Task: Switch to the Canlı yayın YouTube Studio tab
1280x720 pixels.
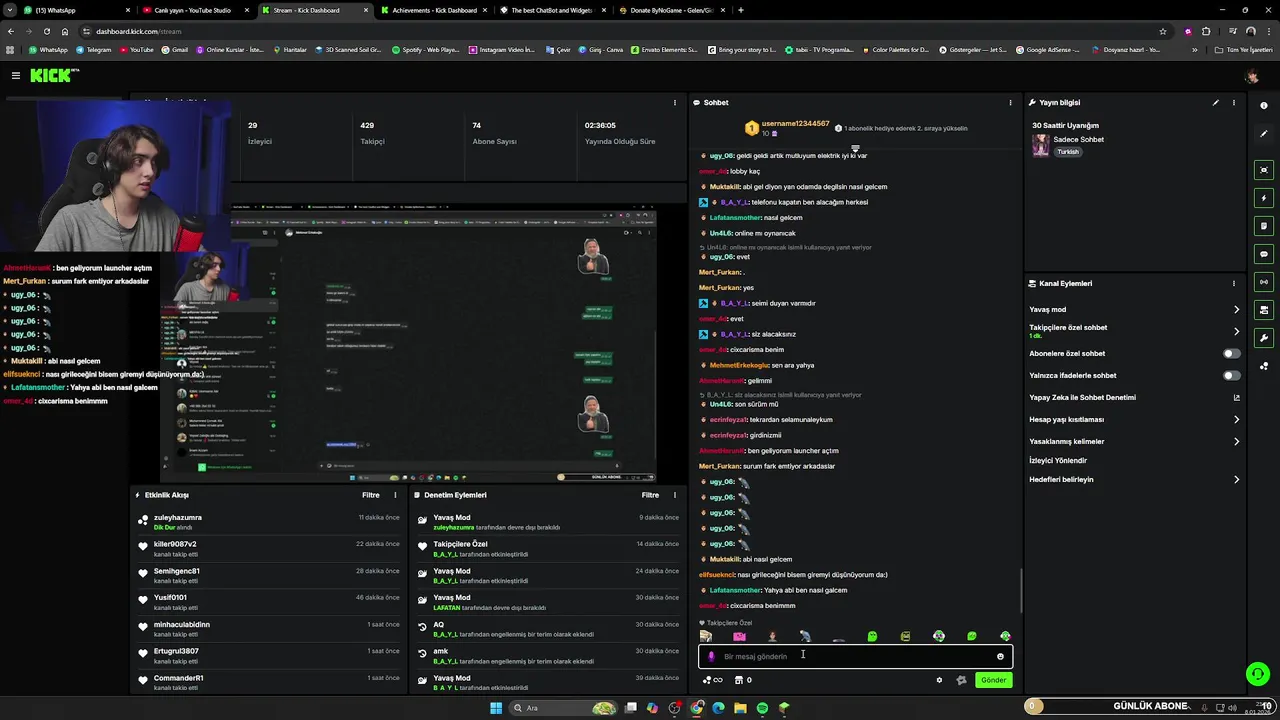Action: pyautogui.click(x=195, y=10)
